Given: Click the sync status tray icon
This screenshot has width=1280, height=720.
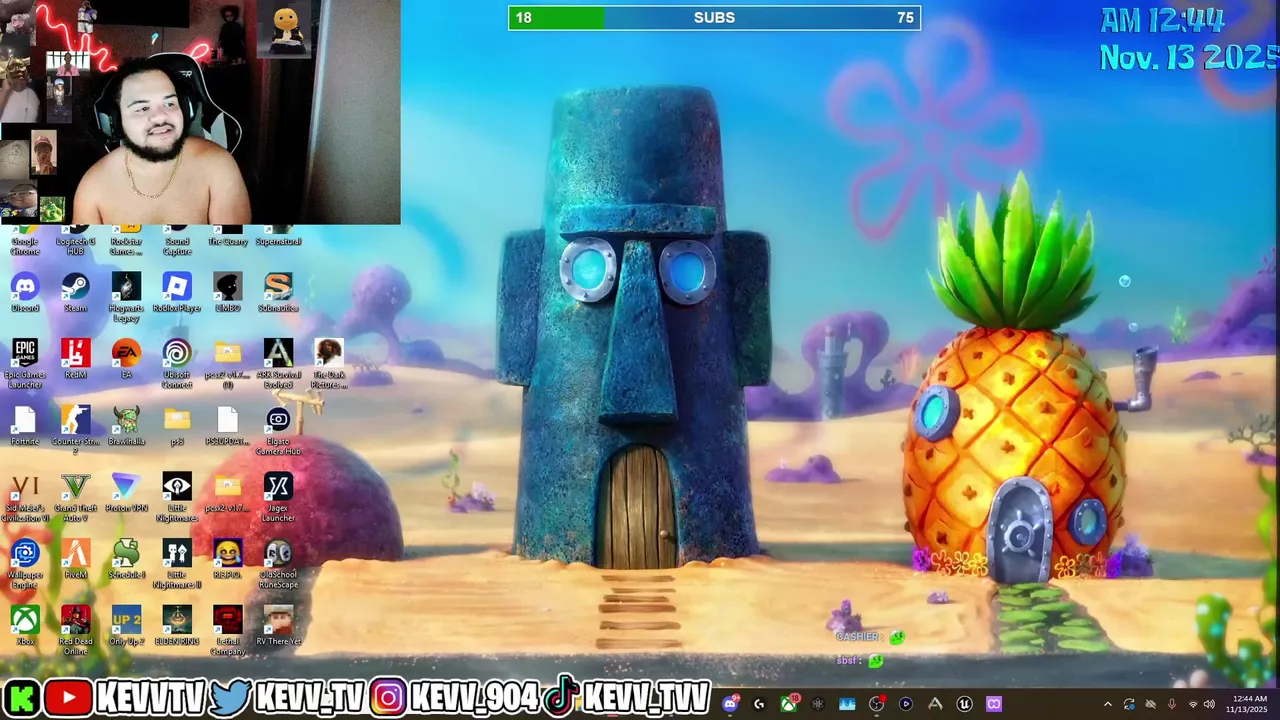Looking at the screenshot, I should pos(1129,704).
